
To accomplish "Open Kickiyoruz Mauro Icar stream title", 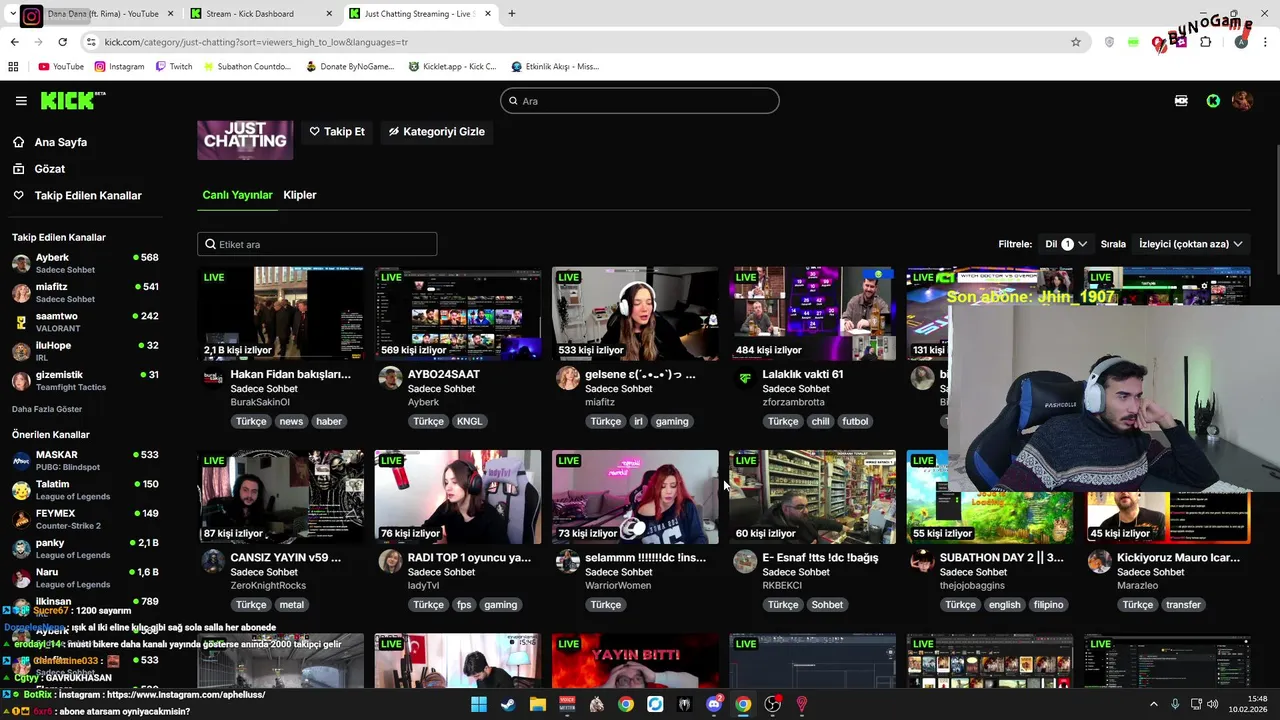I will click(1178, 558).
